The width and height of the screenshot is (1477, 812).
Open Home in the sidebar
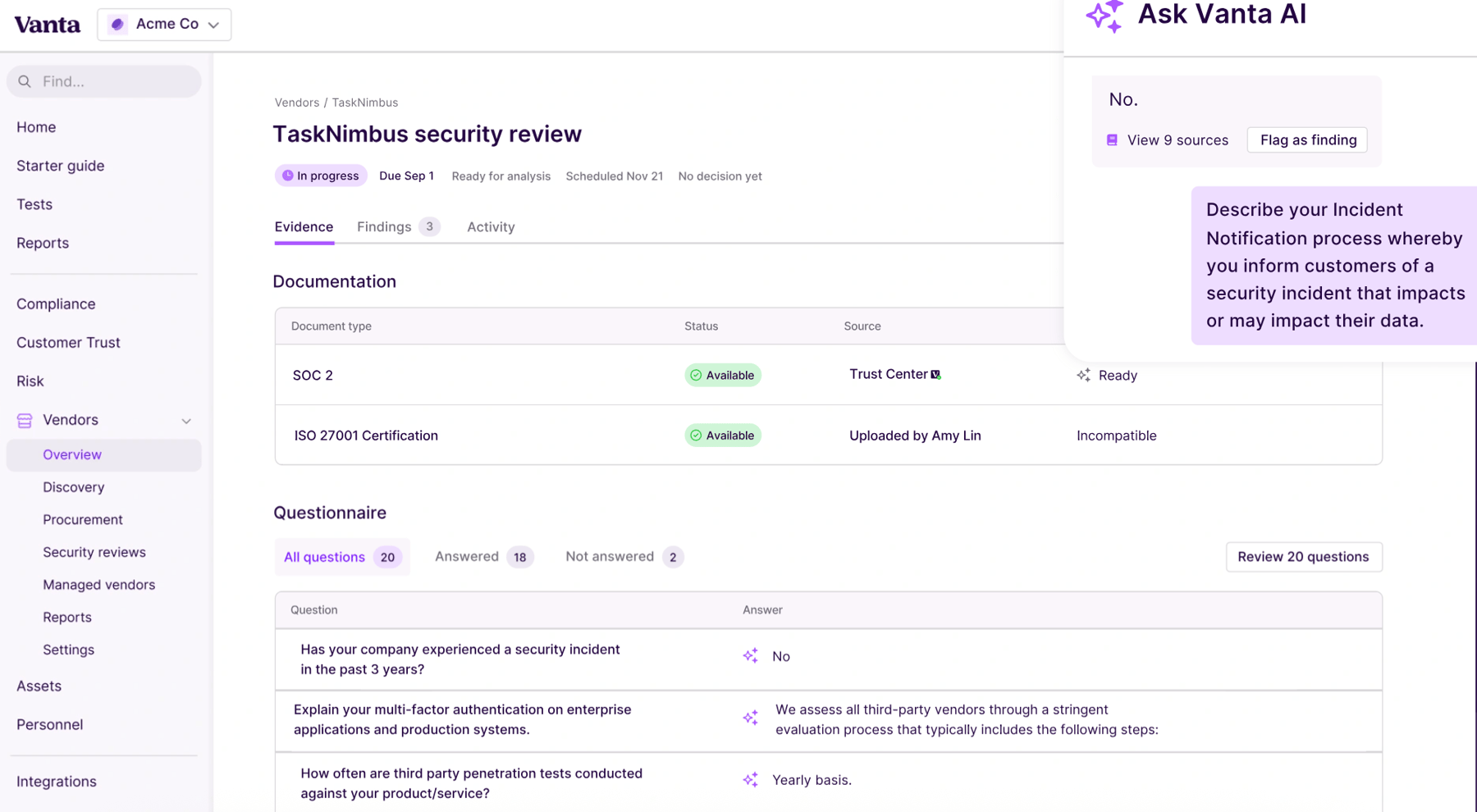(36, 127)
